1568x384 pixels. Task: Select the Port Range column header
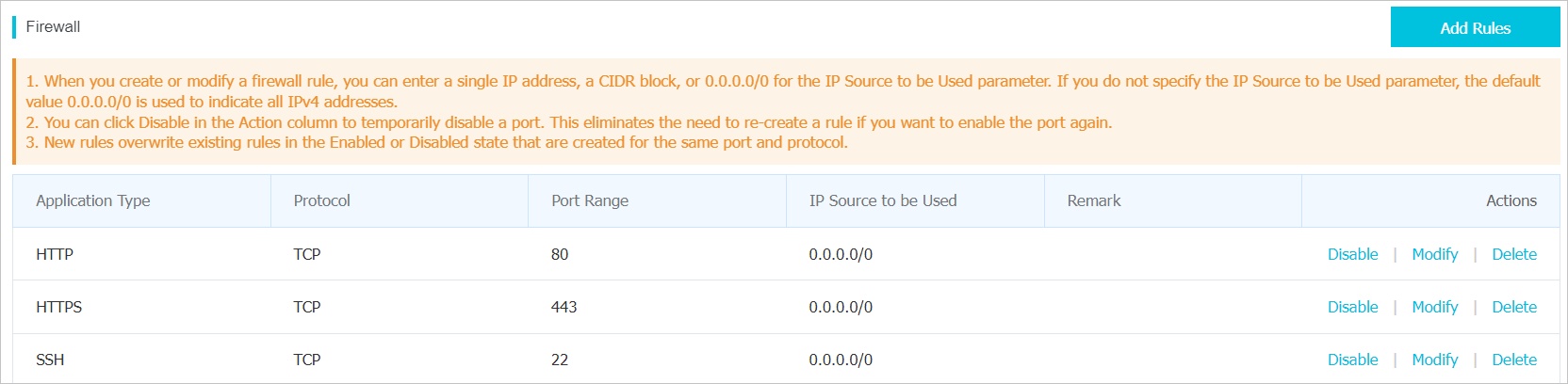[x=590, y=200]
